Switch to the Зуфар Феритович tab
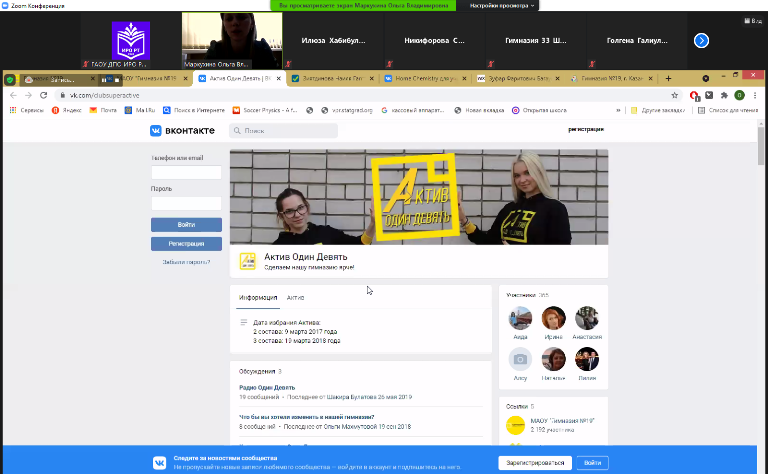The height and width of the screenshot is (474, 768). [518, 78]
